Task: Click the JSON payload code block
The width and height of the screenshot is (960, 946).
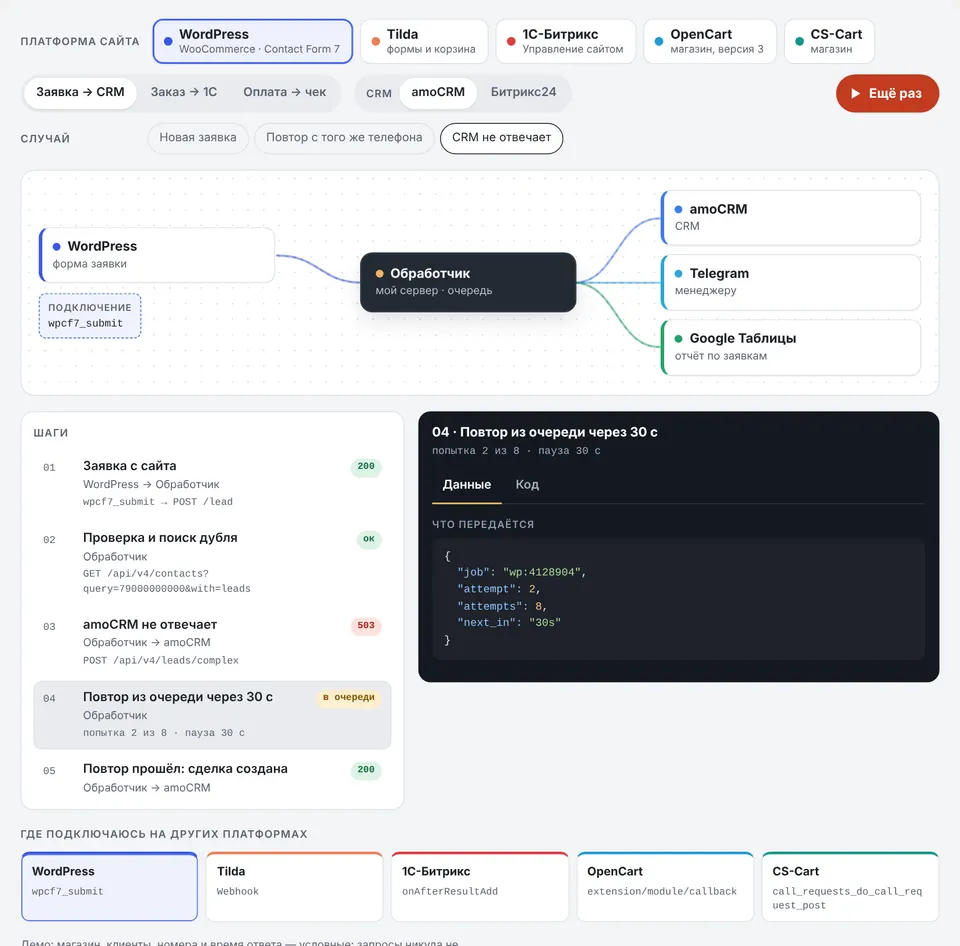Action: (x=678, y=599)
